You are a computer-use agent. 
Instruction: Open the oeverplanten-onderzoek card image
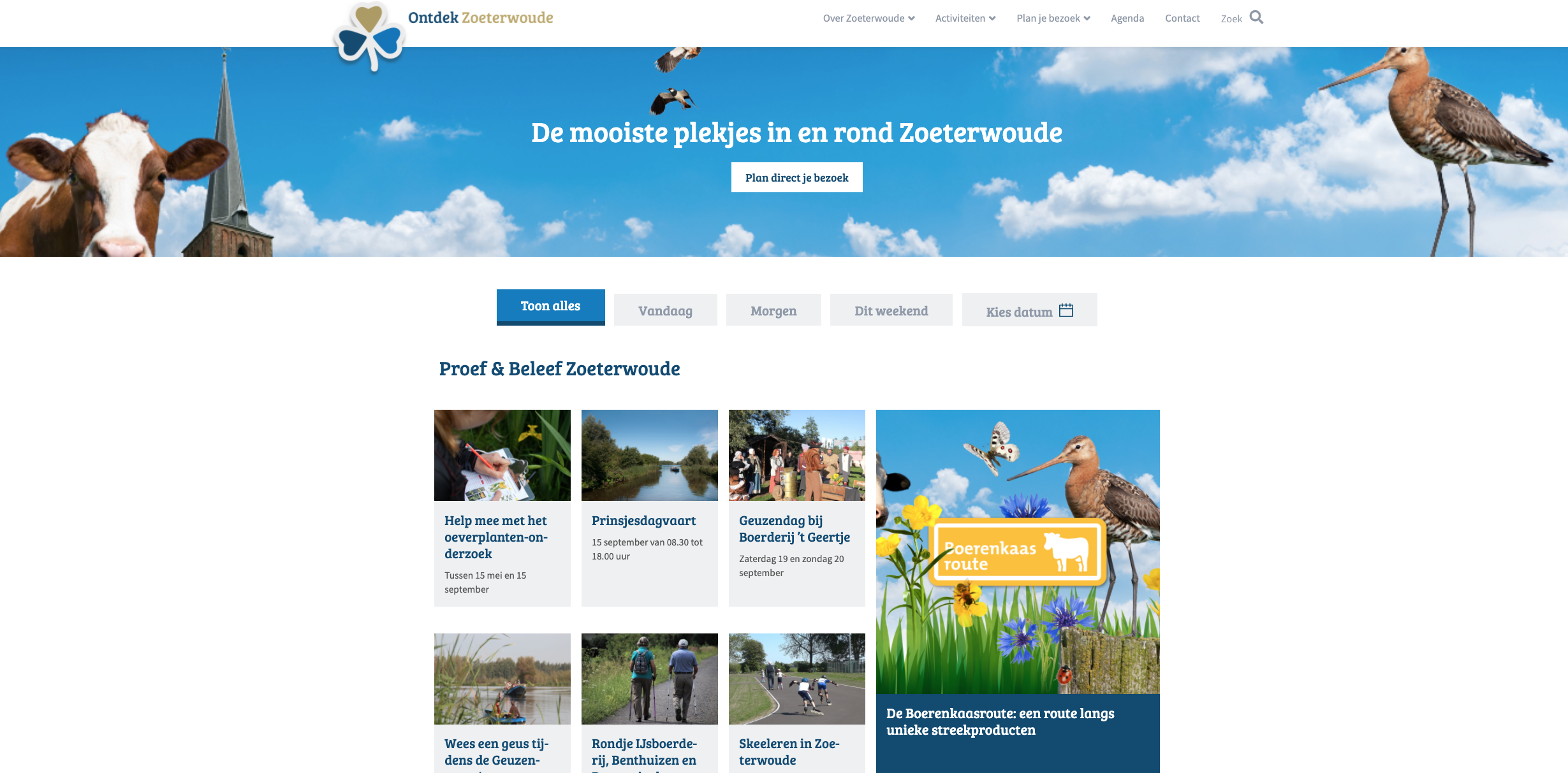[x=502, y=455]
